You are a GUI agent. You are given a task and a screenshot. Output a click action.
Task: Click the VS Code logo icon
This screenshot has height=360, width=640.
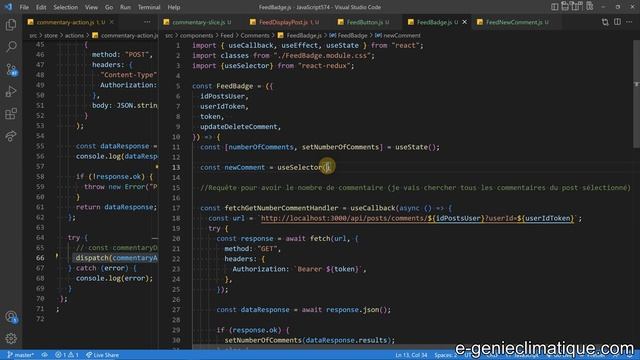click(8, 7)
